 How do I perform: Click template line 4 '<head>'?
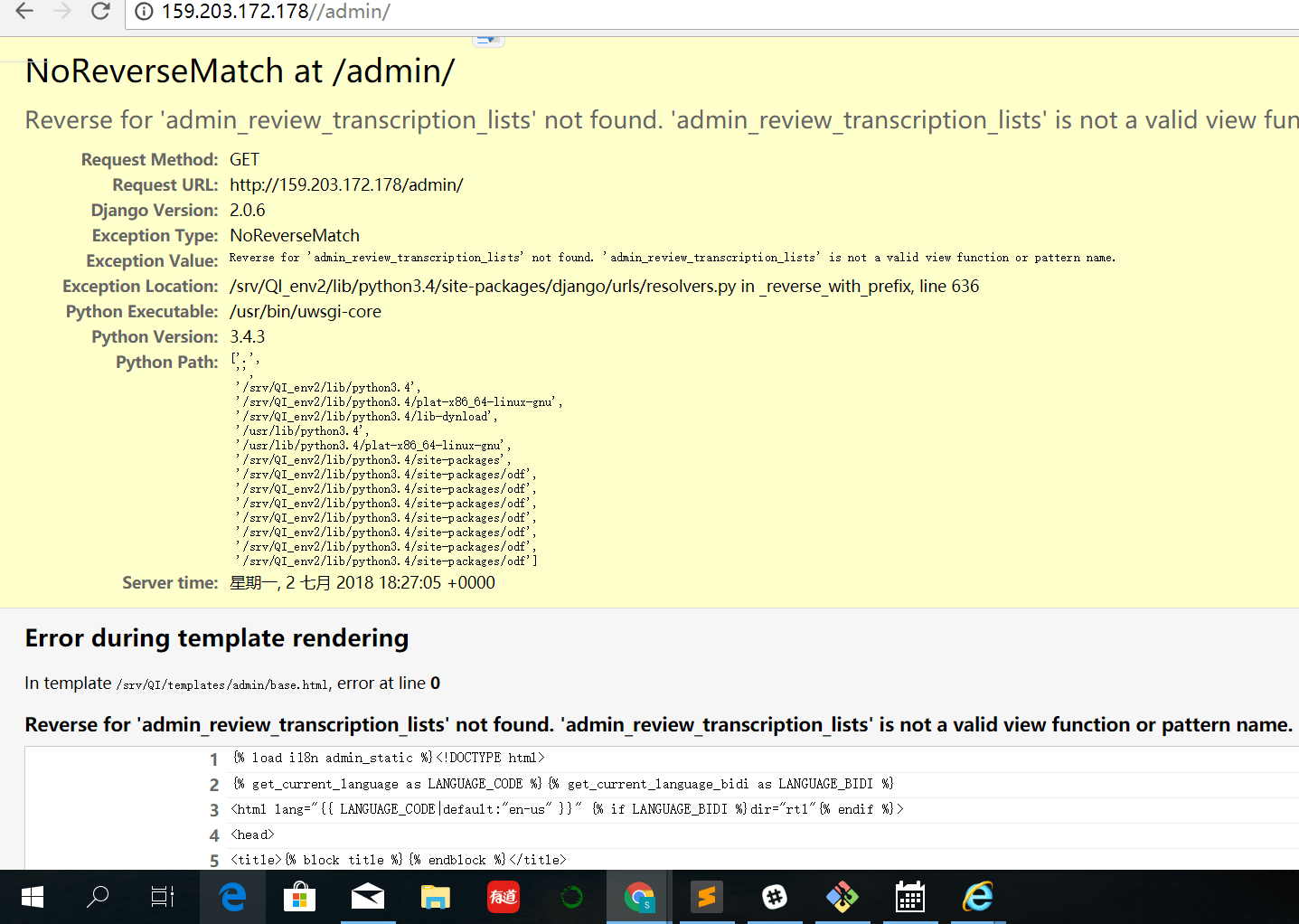coord(252,834)
